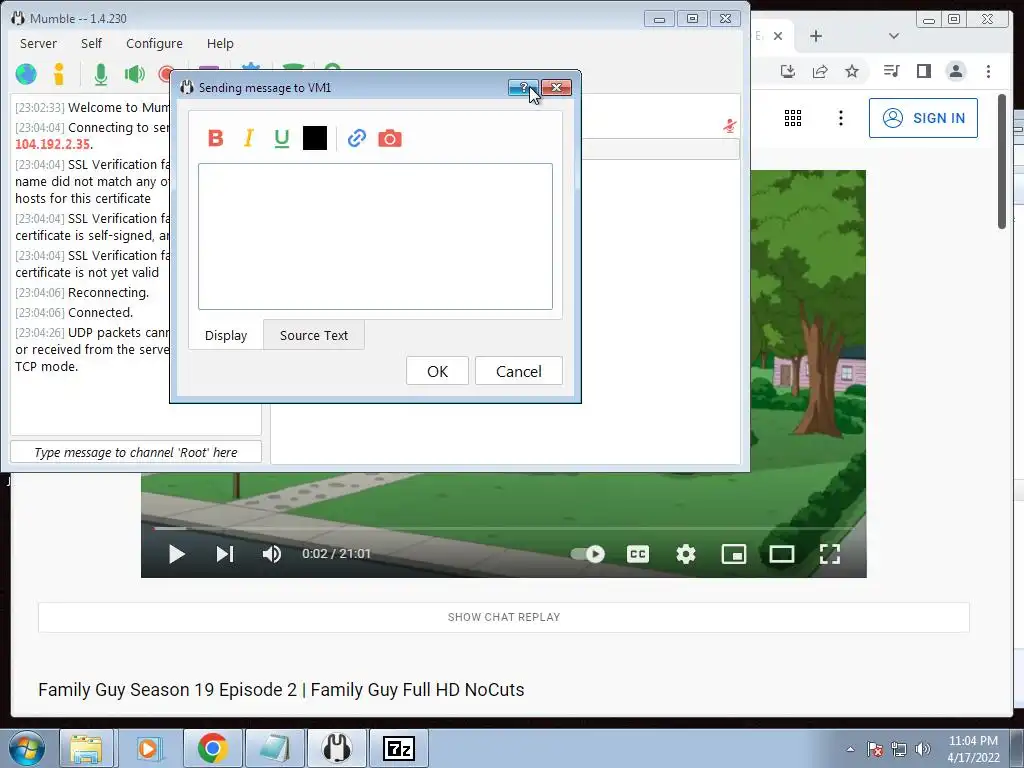Viewport: 1024px width, 768px height.
Task: Click Show Chat Replay
Action: click(x=504, y=617)
